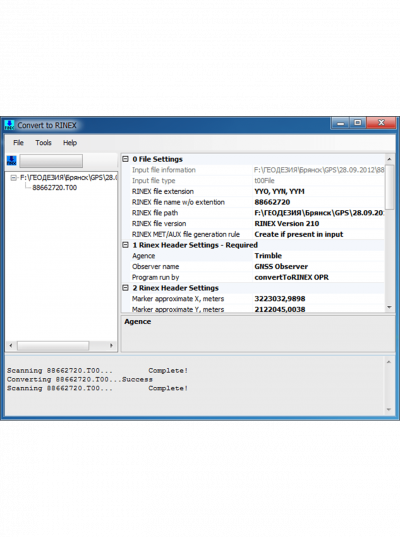Edit Marker approximate Y value 2122045,0038

(x=318, y=309)
